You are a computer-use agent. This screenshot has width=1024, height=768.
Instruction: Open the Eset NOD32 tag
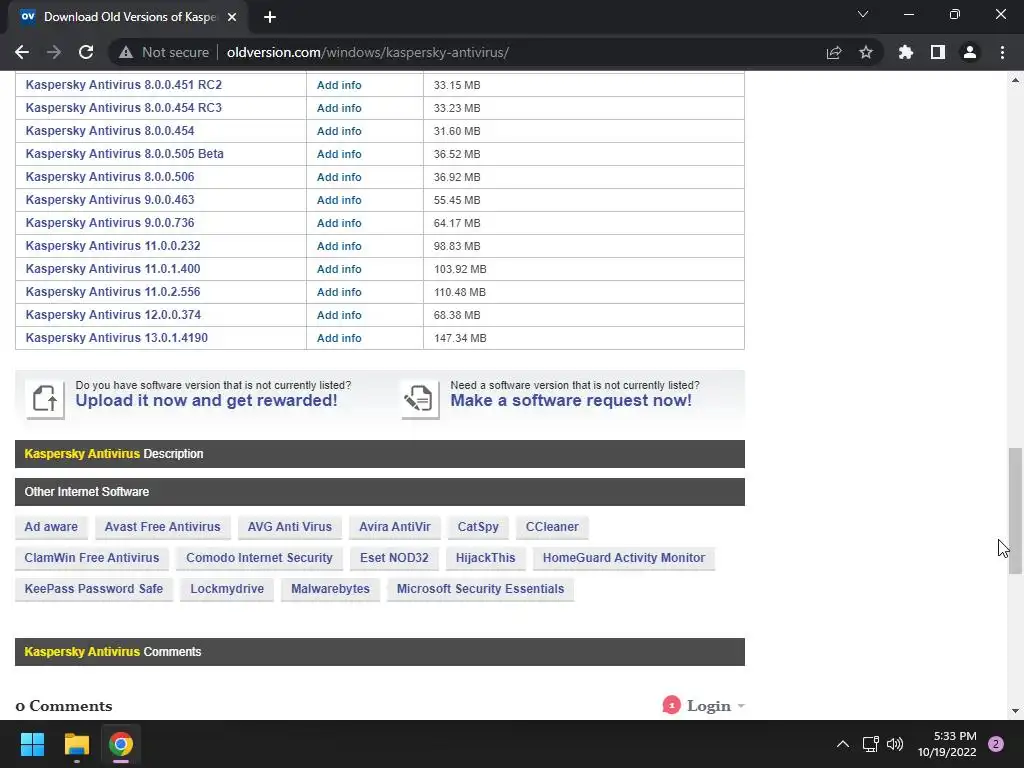tap(394, 558)
